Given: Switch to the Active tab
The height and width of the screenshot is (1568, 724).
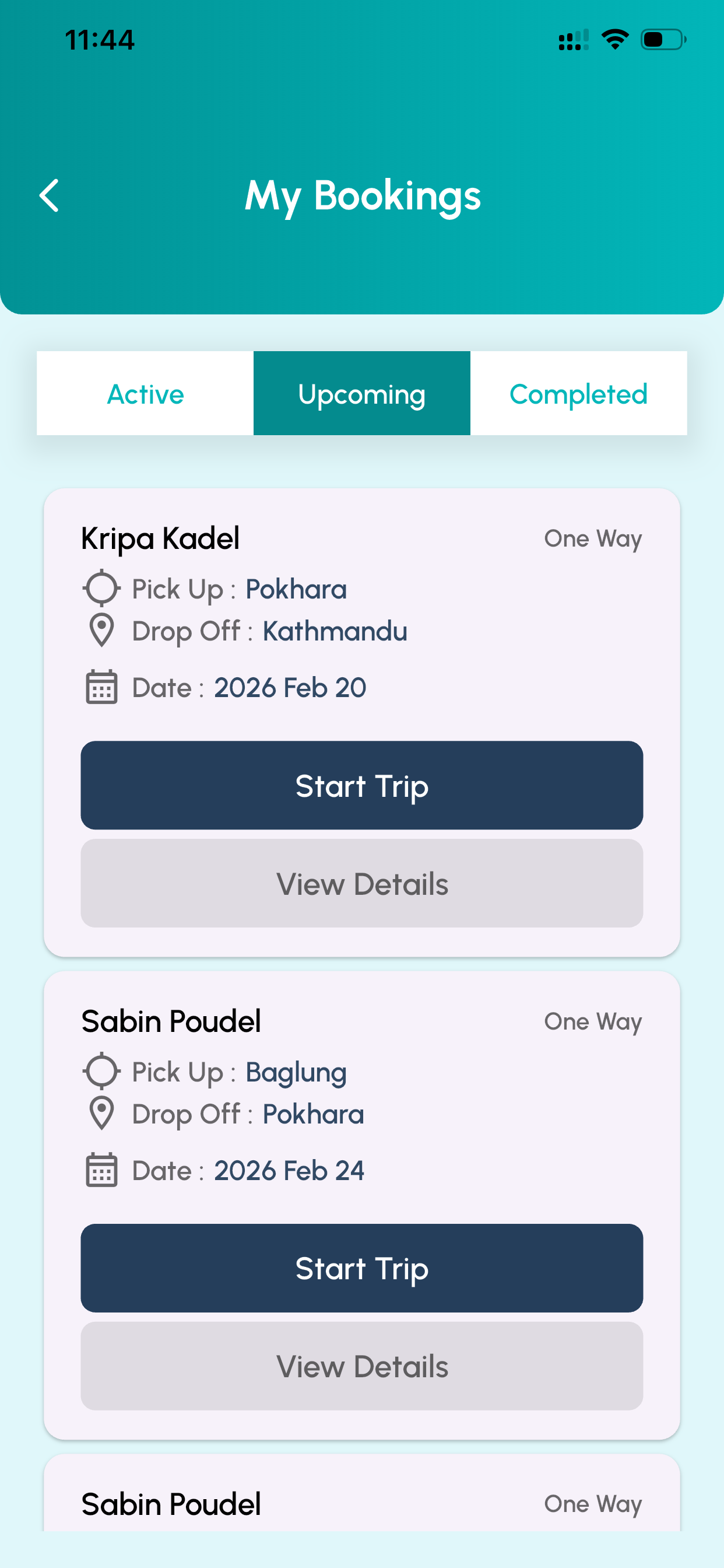Looking at the screenshot, I should click(145, 393).
